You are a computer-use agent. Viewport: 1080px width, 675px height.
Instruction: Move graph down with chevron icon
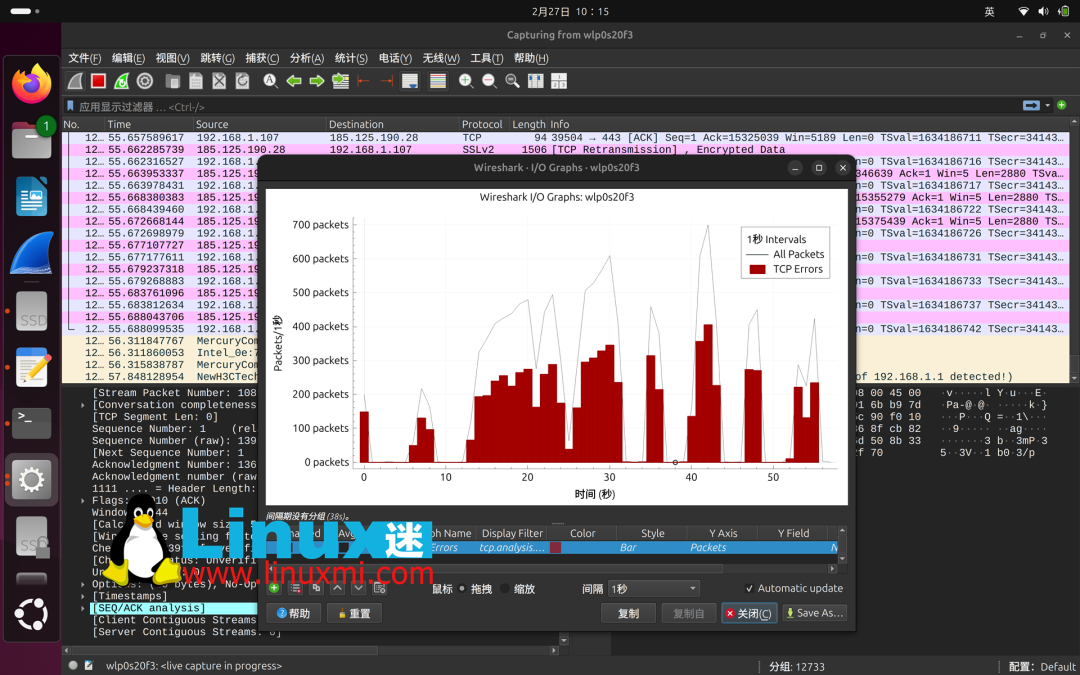tap(358, 588)
